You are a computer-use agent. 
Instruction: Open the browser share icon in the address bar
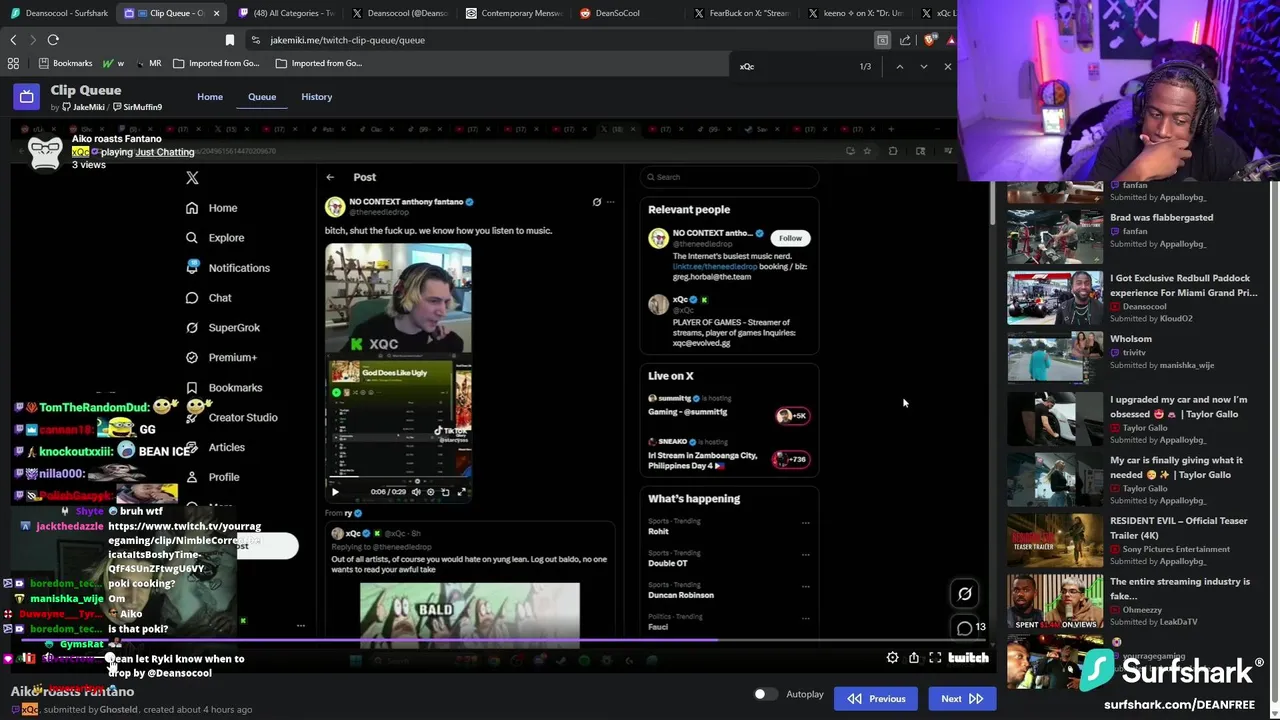905,40
